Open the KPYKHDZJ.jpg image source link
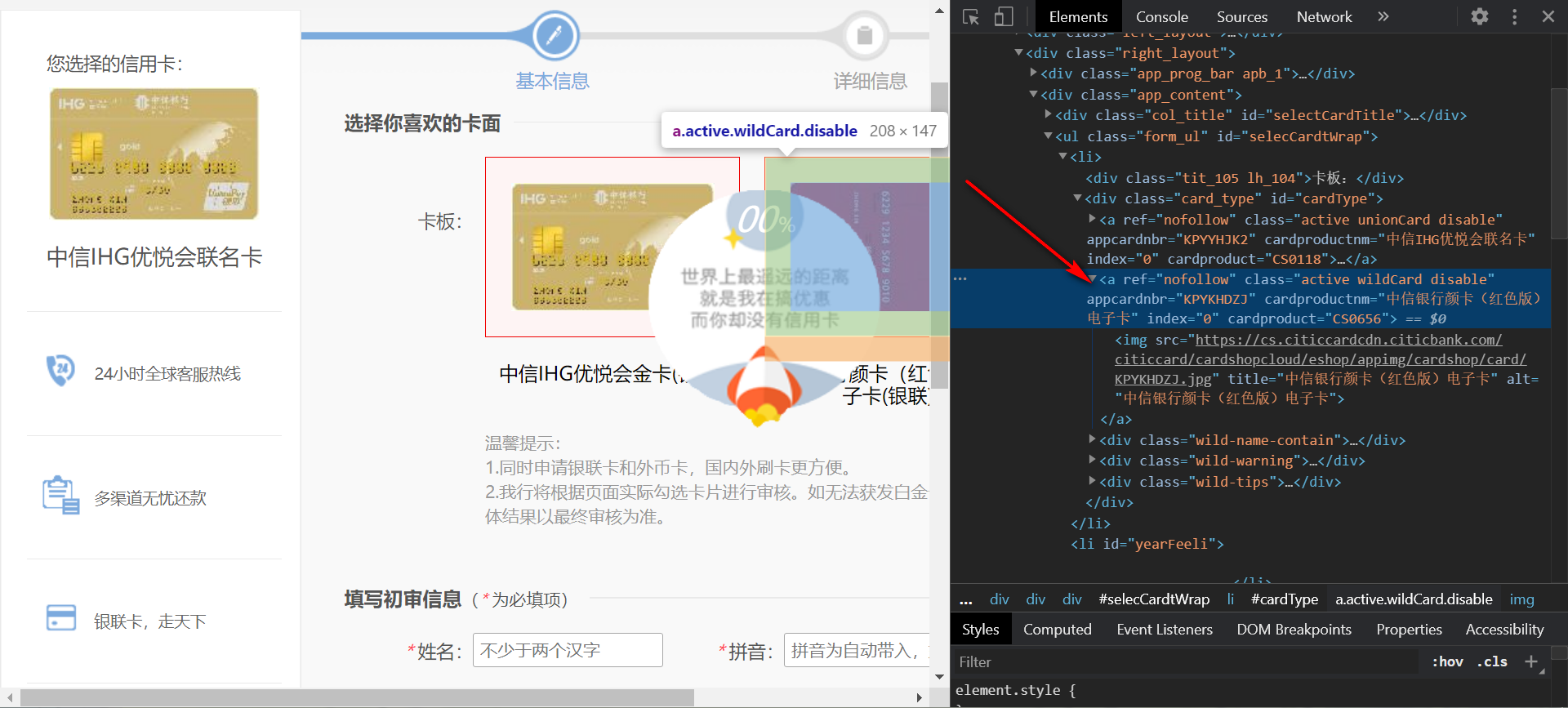This screenshot has width=1568, height=708. [x=1321, y=359]
